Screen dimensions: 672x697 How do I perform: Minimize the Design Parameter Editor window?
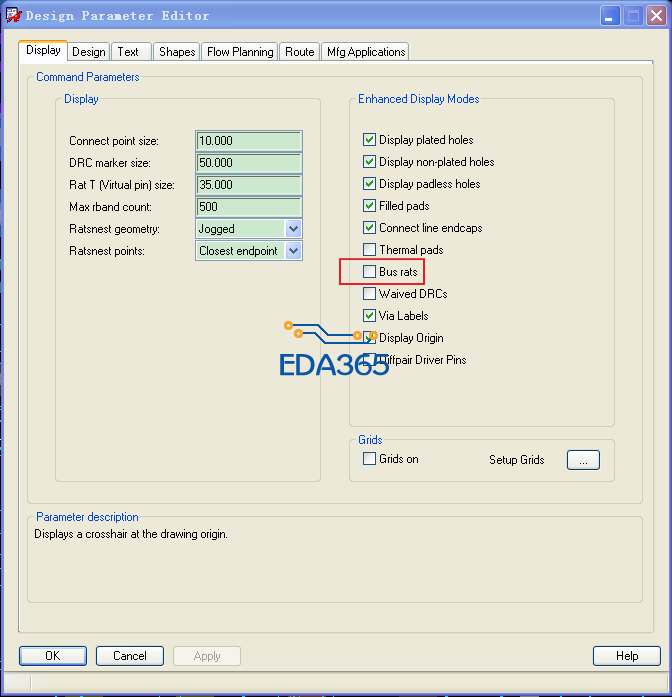(x=609, y=16)
